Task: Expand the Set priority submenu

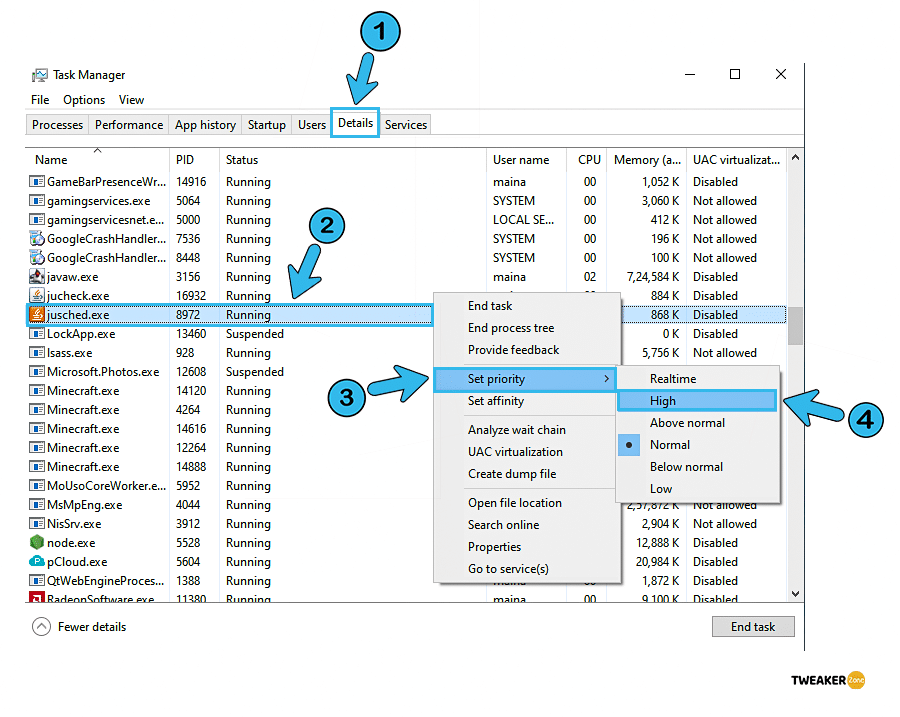Action: 525,379
